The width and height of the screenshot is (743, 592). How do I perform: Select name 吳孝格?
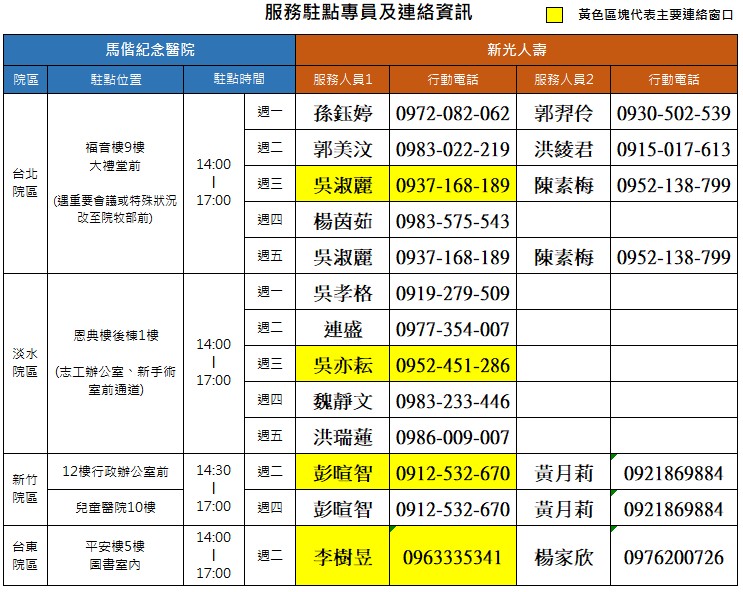(343, 293)
